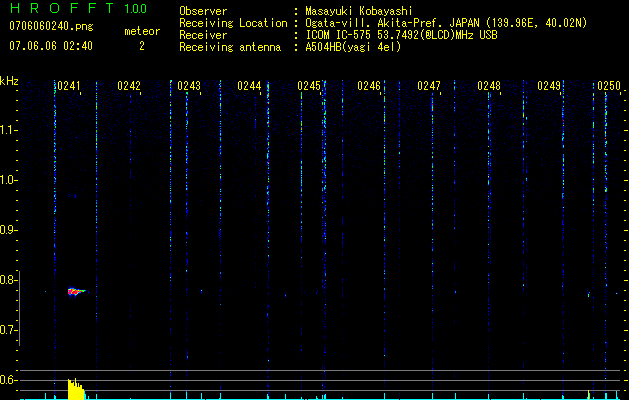The image size is (629, 400).
Task: Click the 0.7 kHz axis label
Action: (x=8, y=330)
